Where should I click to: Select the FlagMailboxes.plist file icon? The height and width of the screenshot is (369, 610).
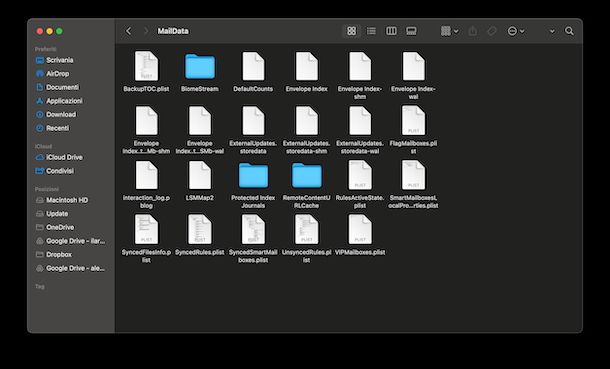pyautogui.click(x=414, y=121)
